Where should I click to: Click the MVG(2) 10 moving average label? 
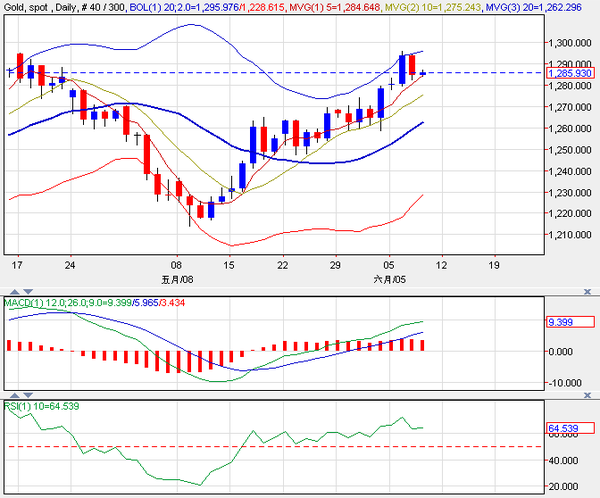coord(435,6)
